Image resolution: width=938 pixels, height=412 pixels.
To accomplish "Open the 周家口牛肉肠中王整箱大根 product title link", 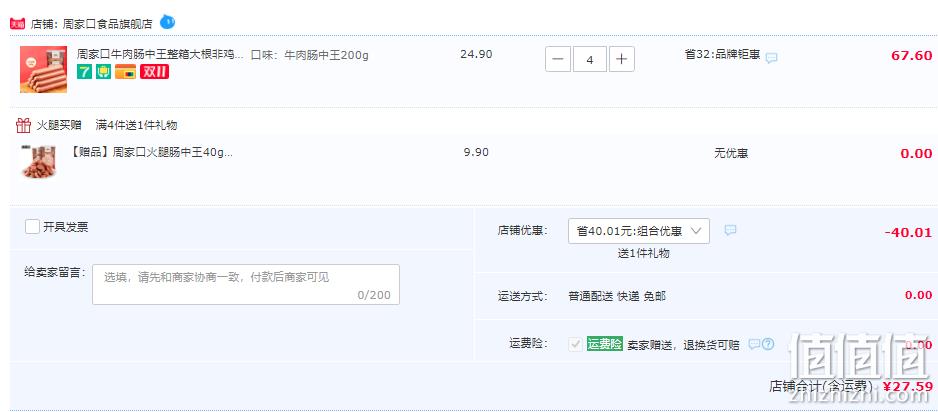I will point(160,54).
